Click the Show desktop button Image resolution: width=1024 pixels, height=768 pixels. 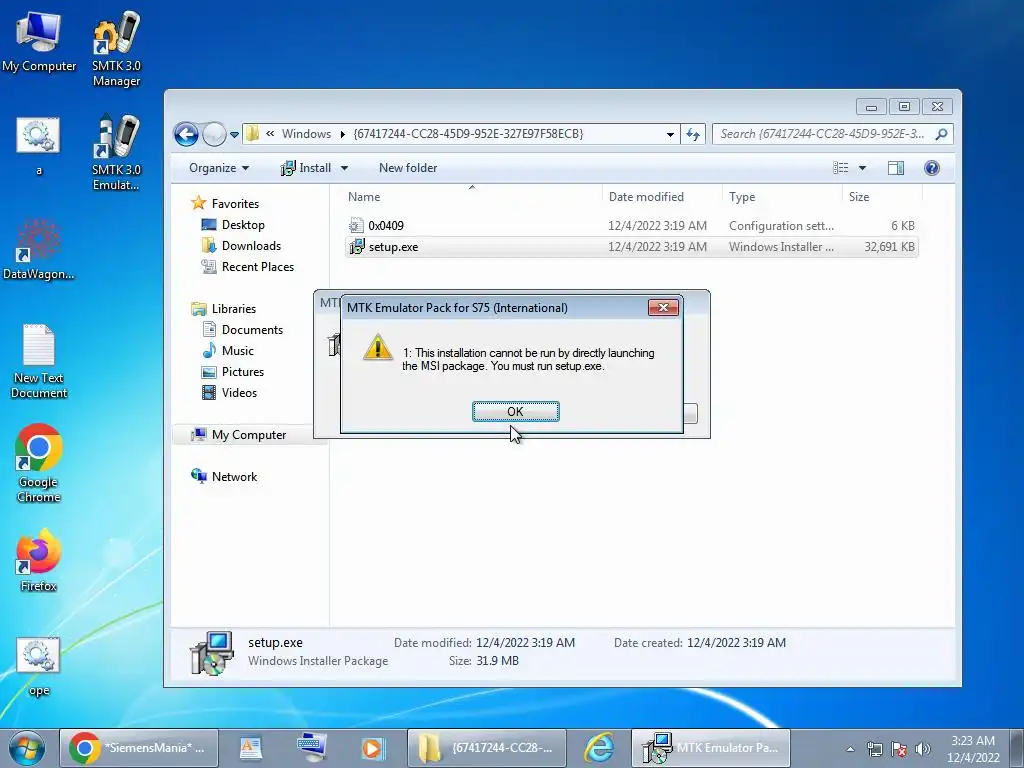click(x=1016, y=748)
